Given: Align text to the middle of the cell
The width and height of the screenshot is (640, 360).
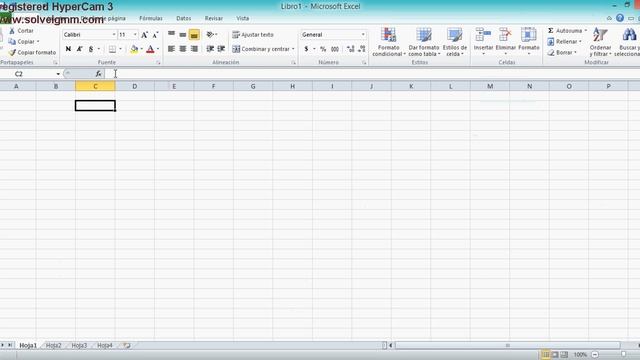Looking at the screenshot, I should 183,35.
